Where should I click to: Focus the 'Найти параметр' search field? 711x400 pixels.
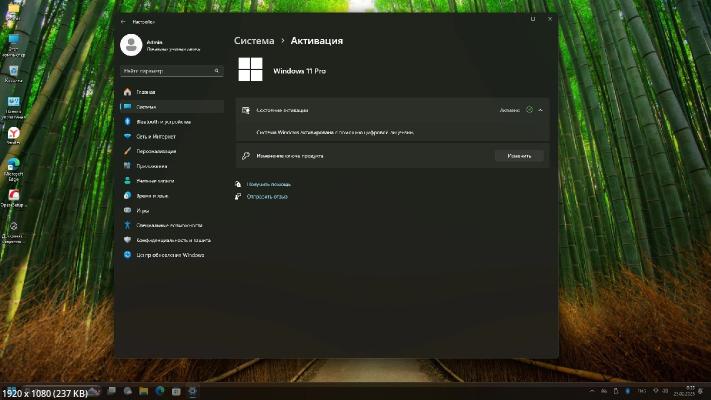[172, 71]
